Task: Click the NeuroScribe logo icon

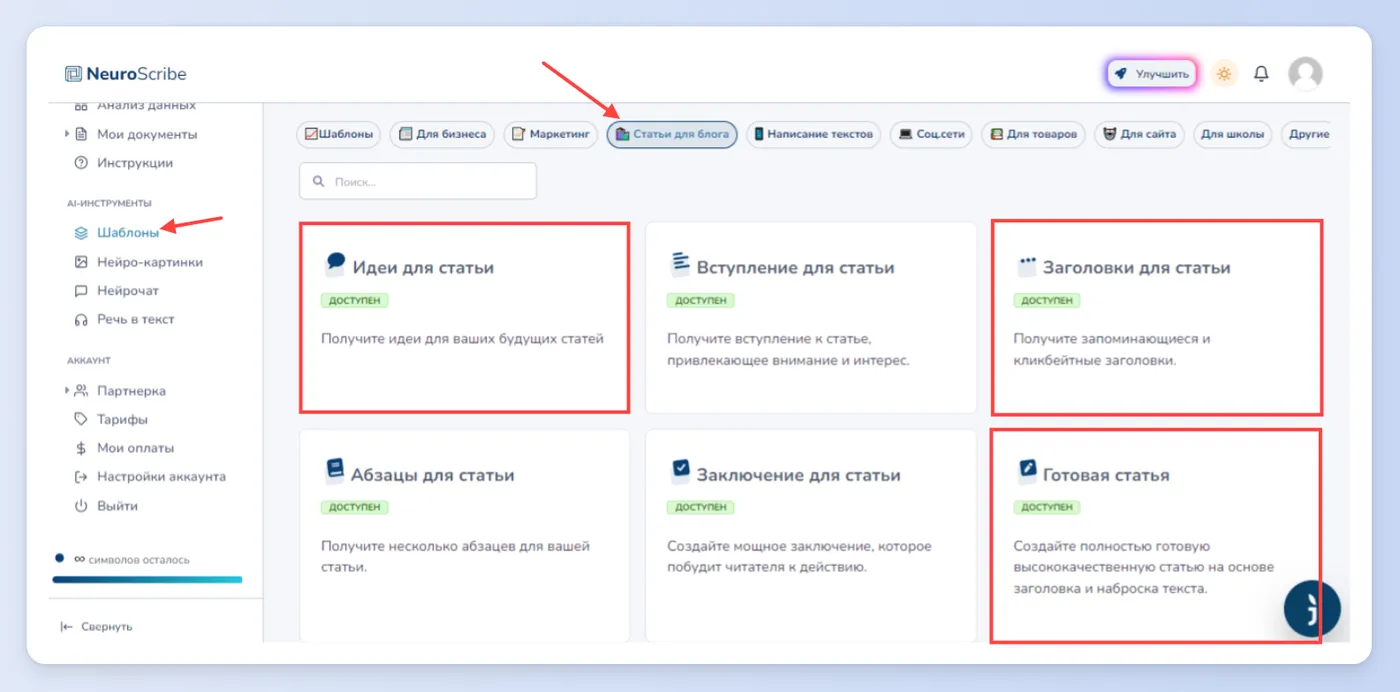Action: point(73,73)
